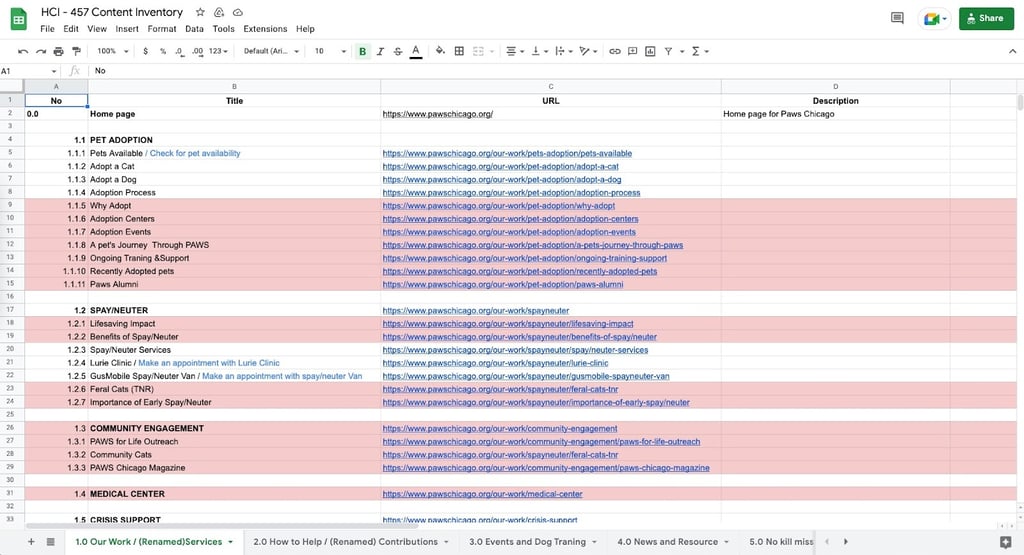Open the Explore panel
The width and height of the screenshot is (1024, 555).
(x=1006, y=542)
